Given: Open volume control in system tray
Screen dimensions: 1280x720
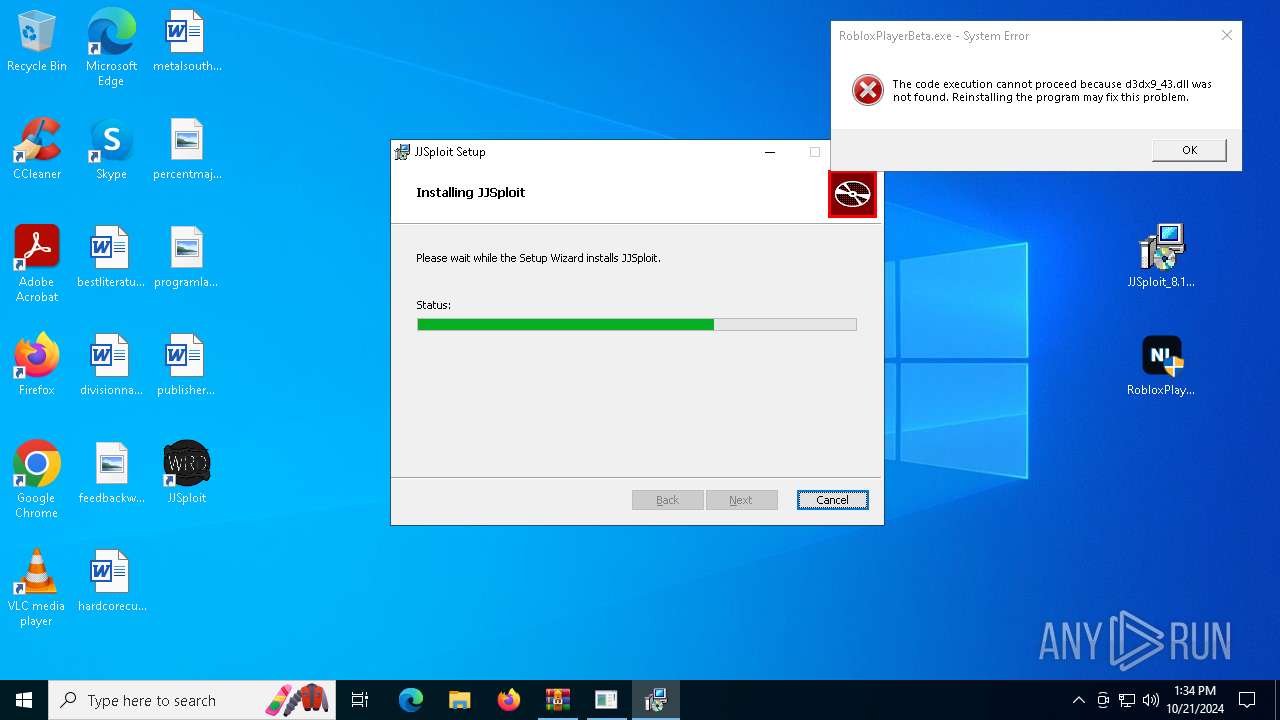Looking at the screenshot, I should 1151,700.
